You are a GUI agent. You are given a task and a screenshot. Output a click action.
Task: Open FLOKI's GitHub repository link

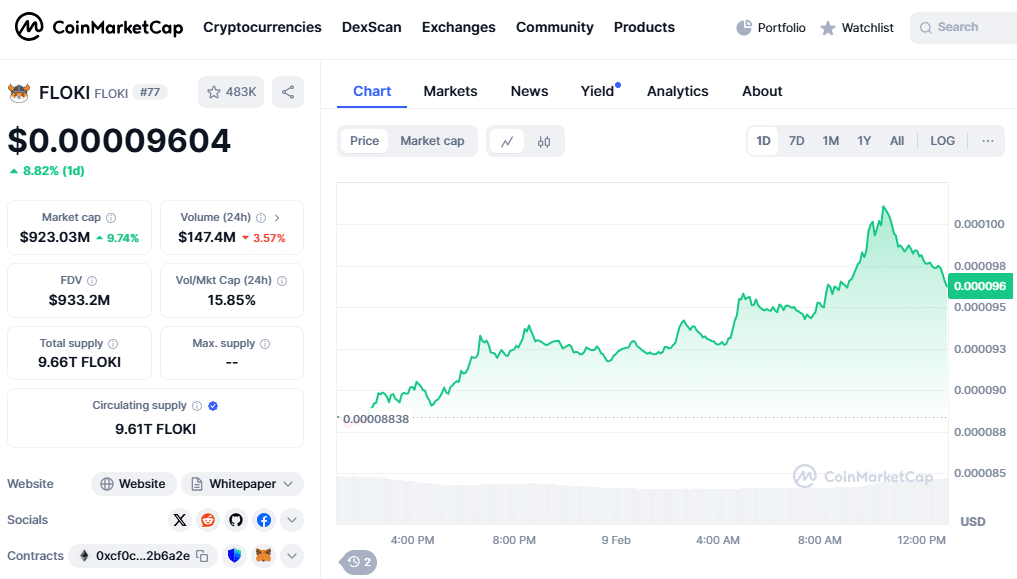[236, 520]
